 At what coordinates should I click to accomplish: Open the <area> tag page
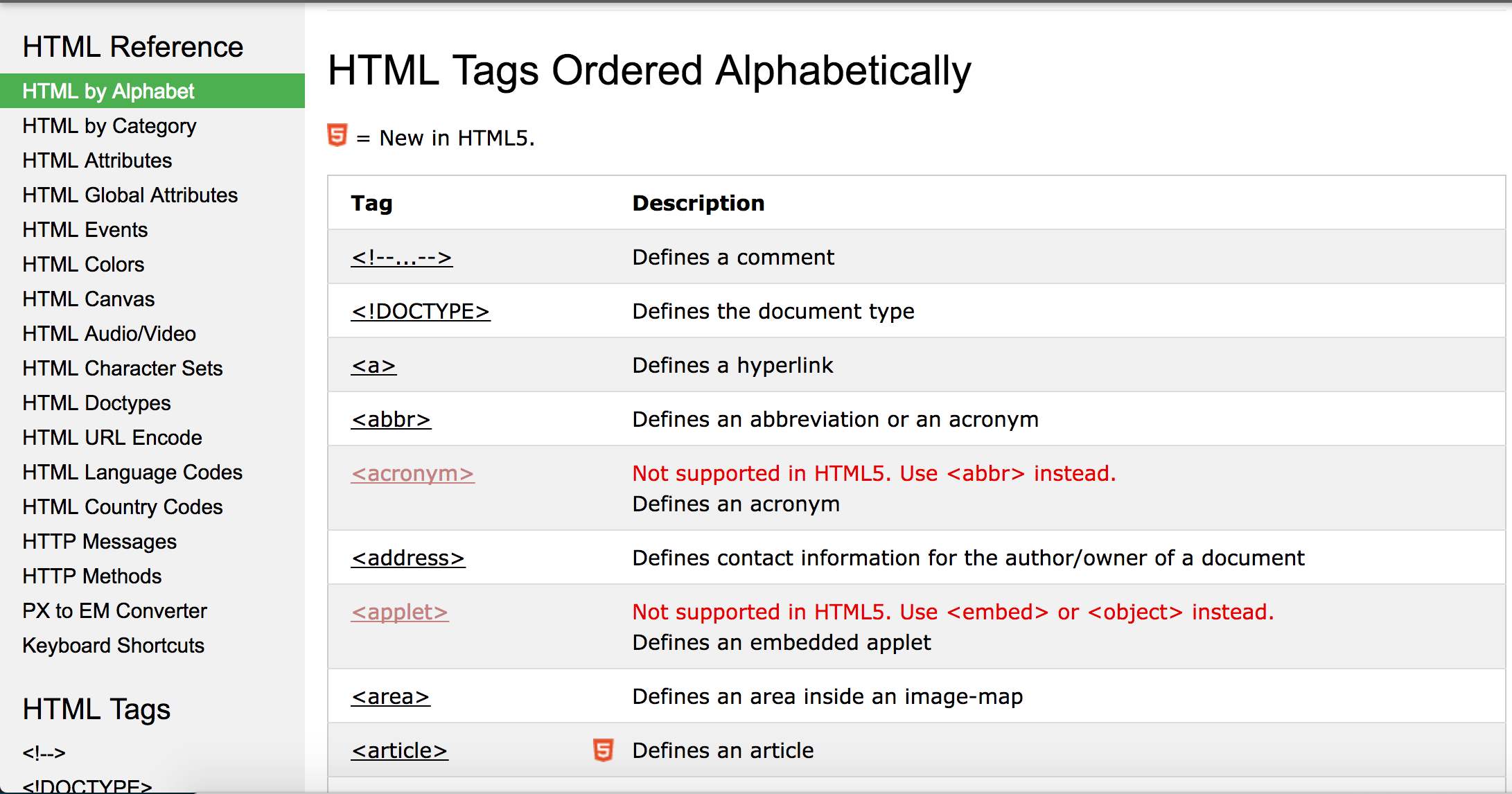pyautogui.click(x=390, y=697)
